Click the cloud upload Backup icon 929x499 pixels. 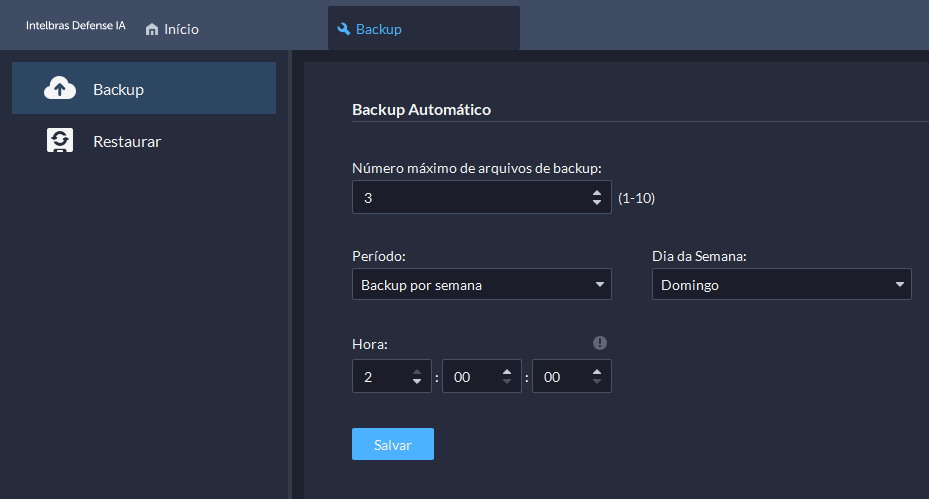(x=60, y=88)
